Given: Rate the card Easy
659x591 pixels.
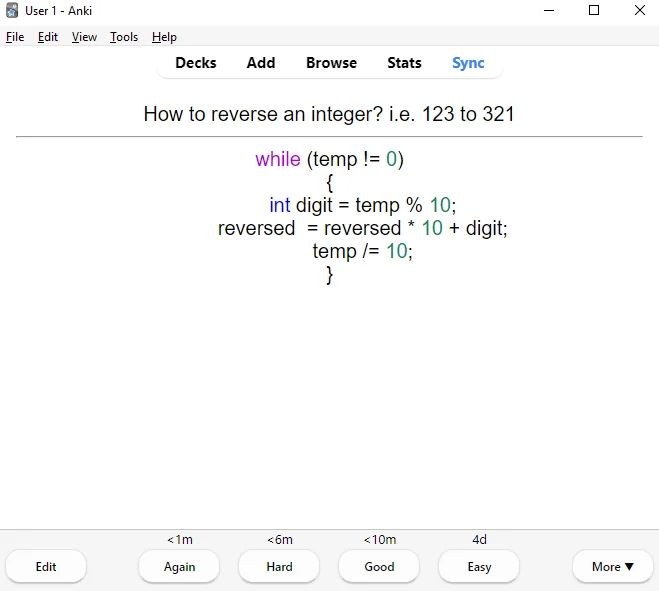Looking at the screenshot, I should tap(479, 567).
